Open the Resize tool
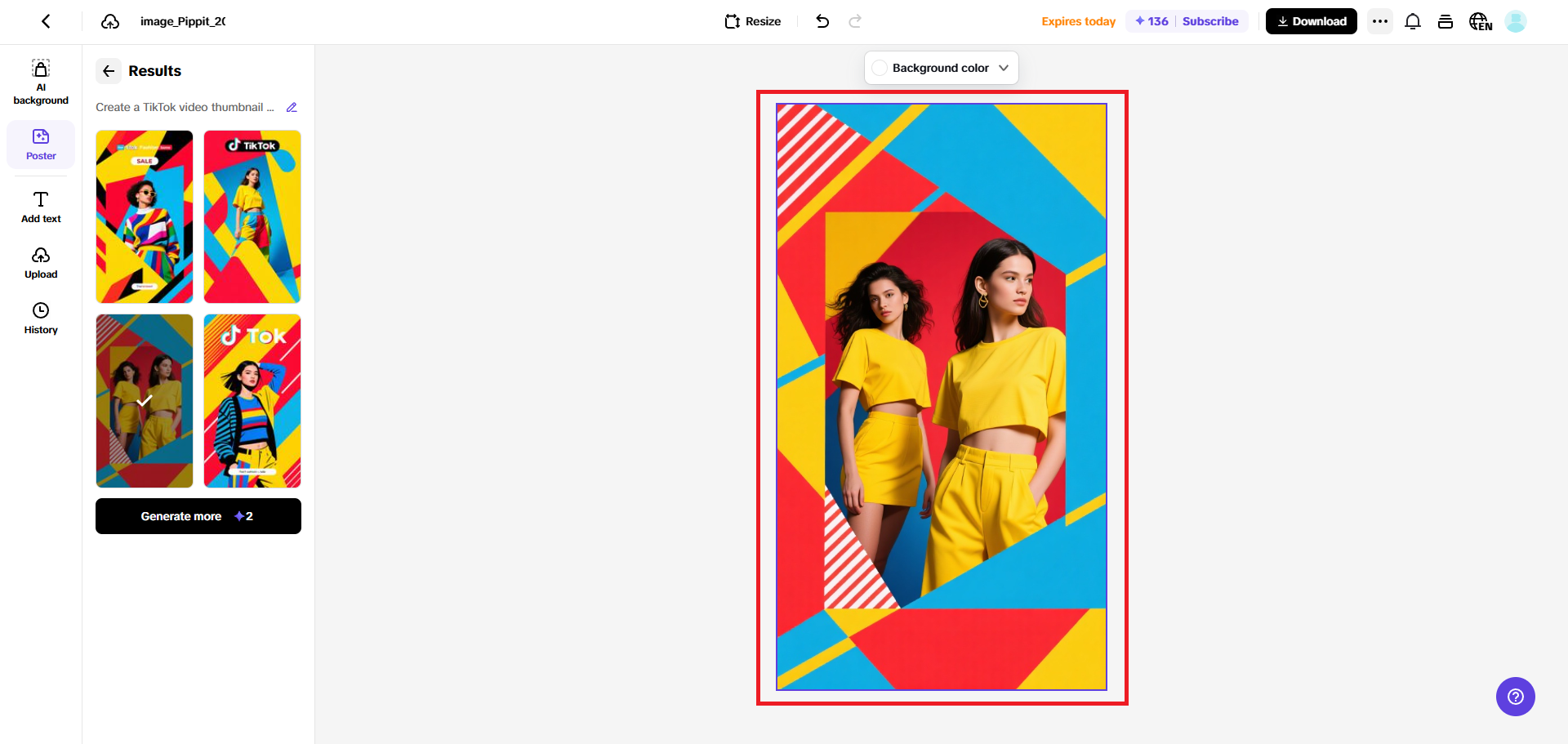This screenshot has width=1568, height=744. coord(751,21)
